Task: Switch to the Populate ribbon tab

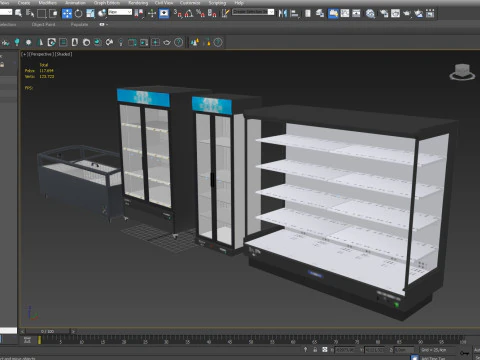Action: point(79,24)
